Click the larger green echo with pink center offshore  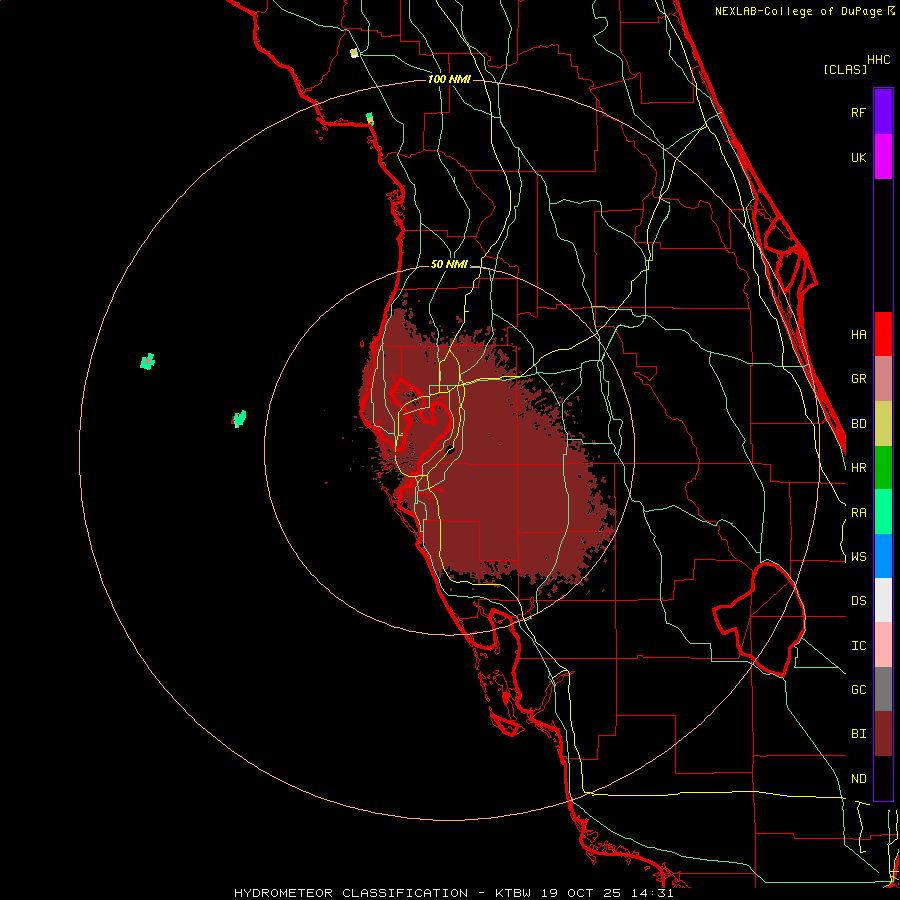(x=148, y=362)
